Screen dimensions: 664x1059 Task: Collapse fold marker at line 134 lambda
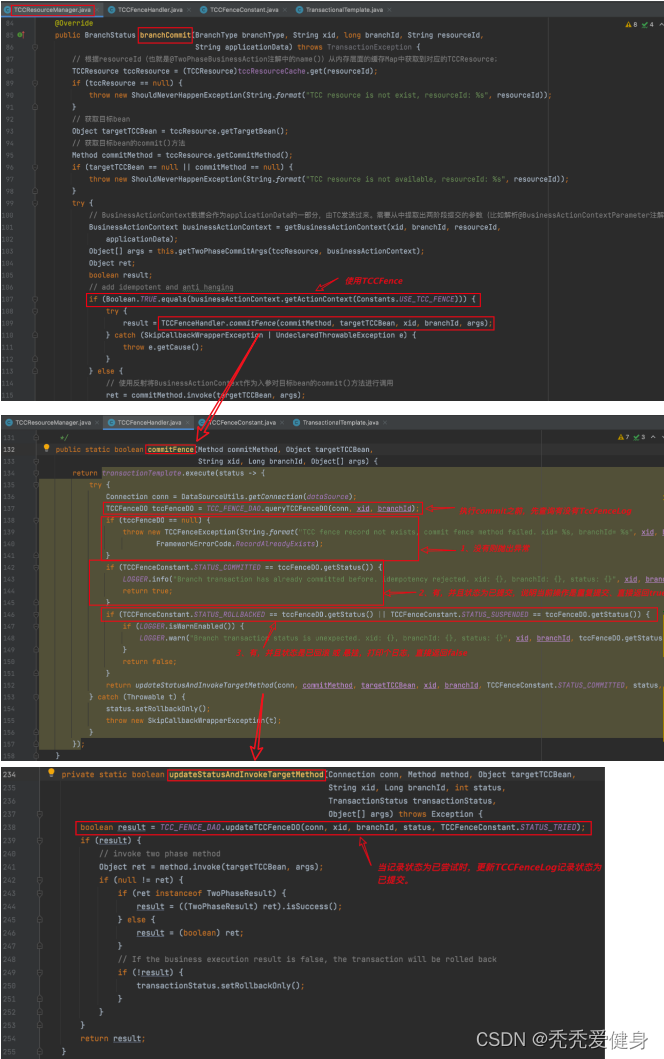click(34, 473)
